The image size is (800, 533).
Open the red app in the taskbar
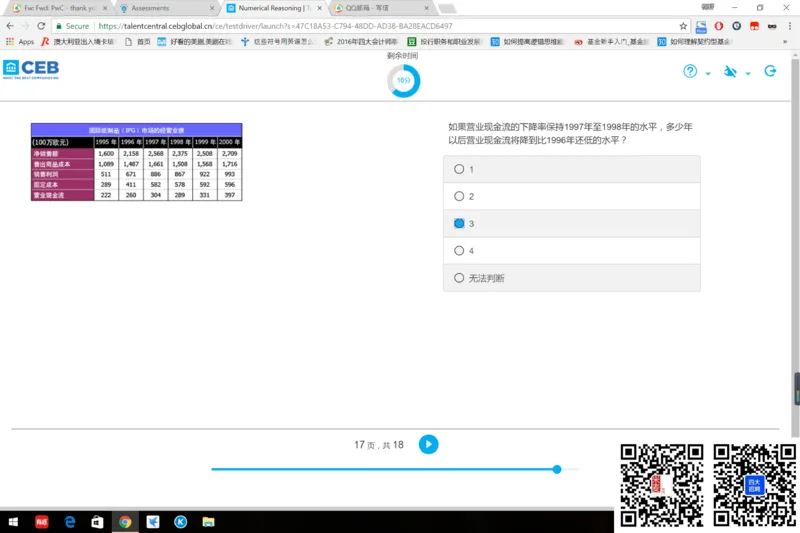pyautogui.click(x=41, y=522)
